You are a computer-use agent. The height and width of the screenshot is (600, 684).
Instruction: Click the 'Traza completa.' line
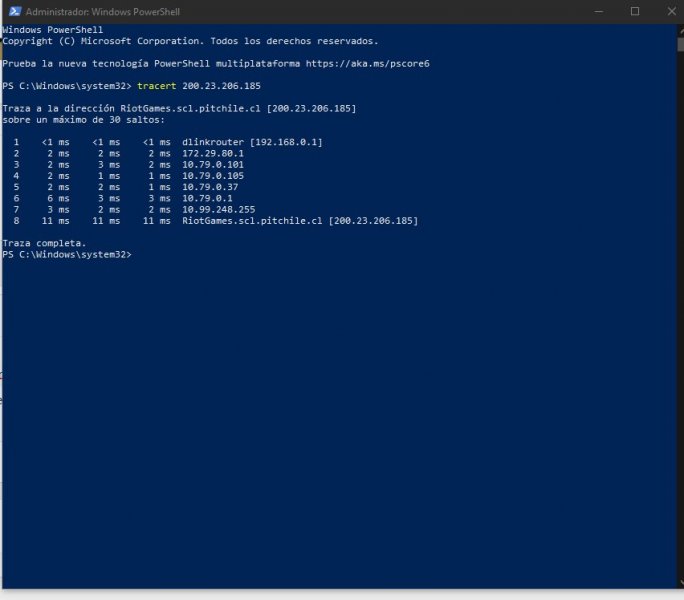click(44, 243)
